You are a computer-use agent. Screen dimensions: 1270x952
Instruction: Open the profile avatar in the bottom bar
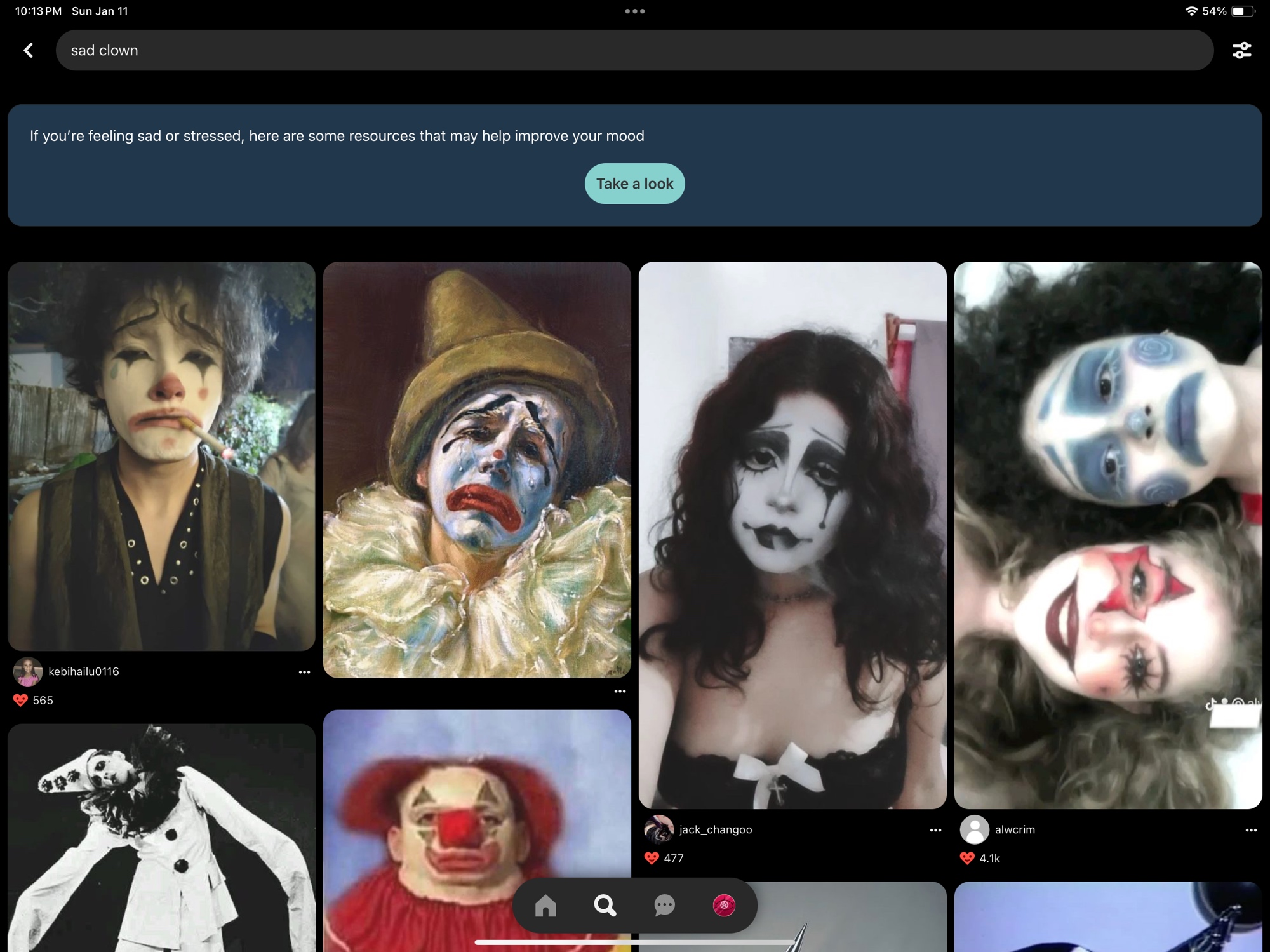(724, 906)
